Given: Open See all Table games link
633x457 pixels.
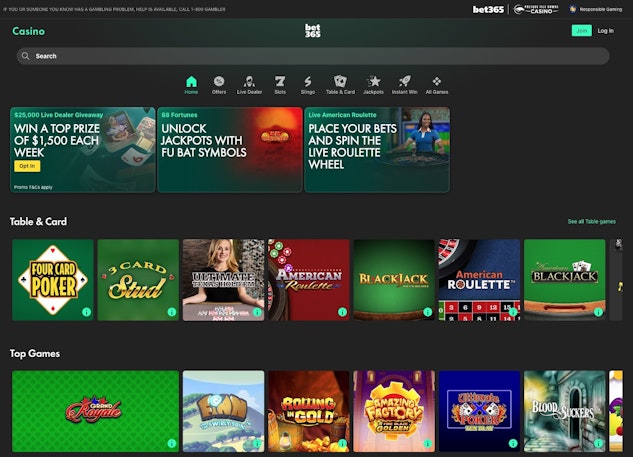Looking at the screenshot, I should tap(591, 221).
